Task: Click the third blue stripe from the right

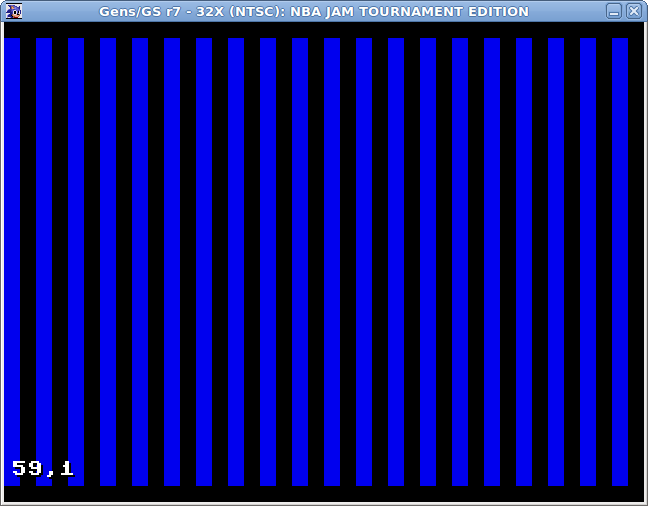Action: click(556, 250)
